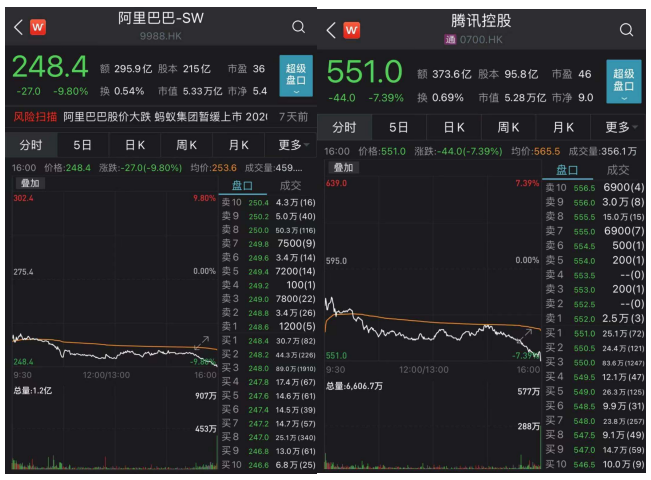This screenshot has height=480, width=651.
Task: Select the Tencent 买7 row at 548.0
Action: (x=595, y=421)
